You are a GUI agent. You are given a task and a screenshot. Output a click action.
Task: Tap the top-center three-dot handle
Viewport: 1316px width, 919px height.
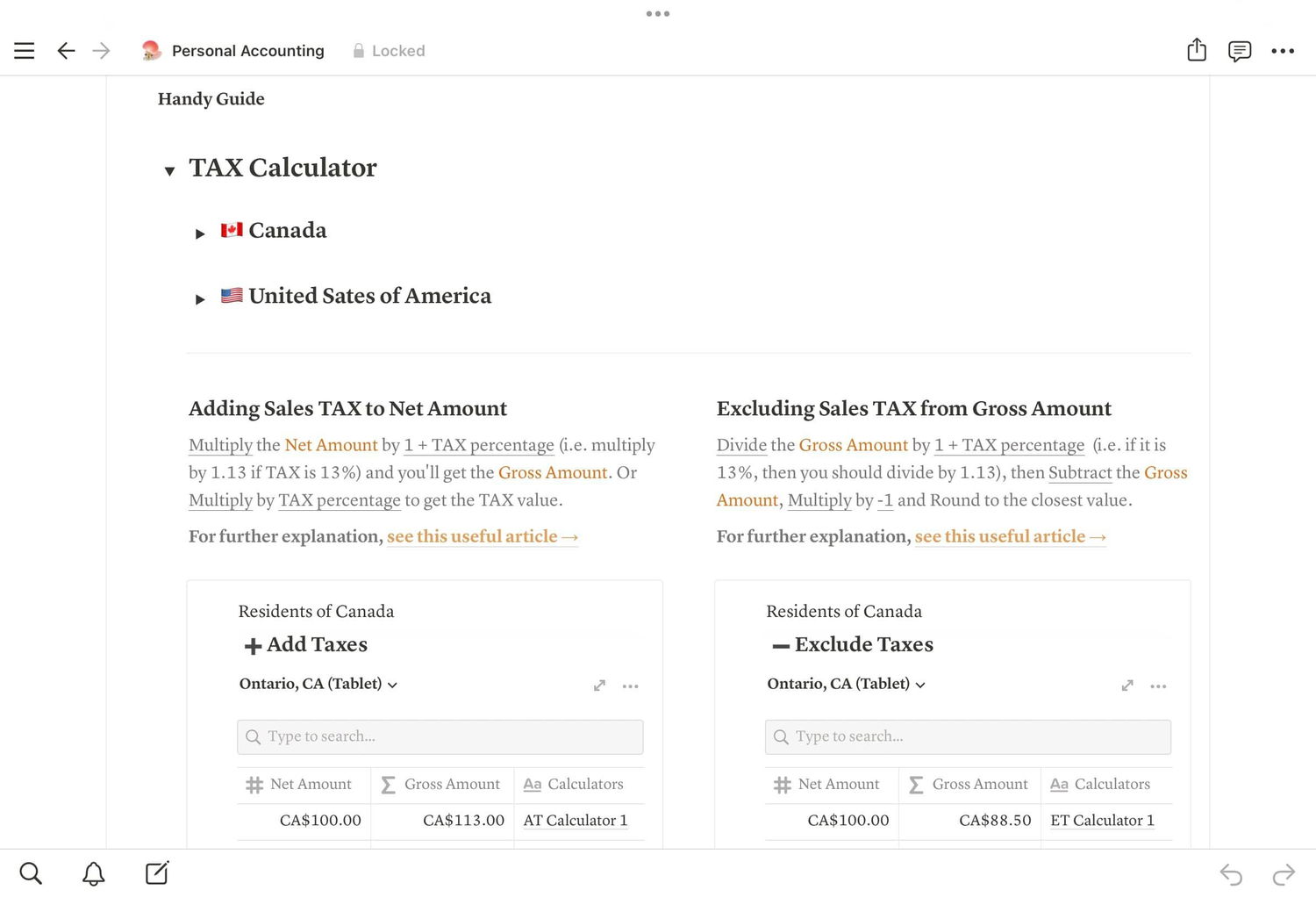pos(658,13)
